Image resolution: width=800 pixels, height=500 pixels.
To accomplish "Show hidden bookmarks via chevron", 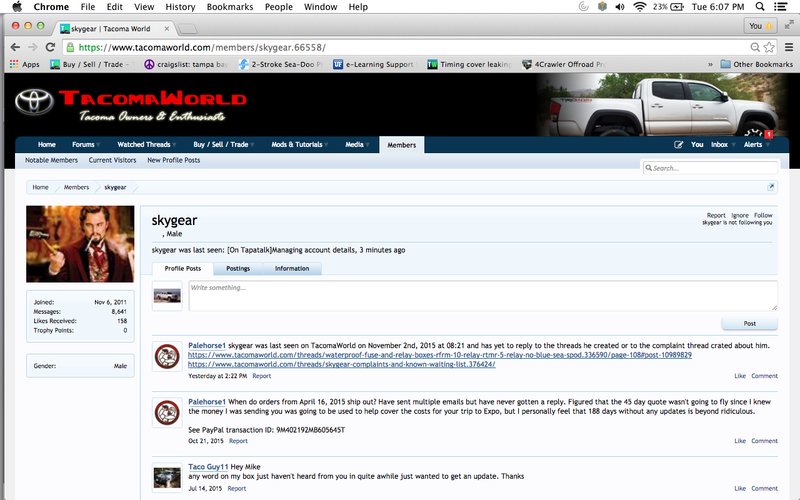I will 710,64.
